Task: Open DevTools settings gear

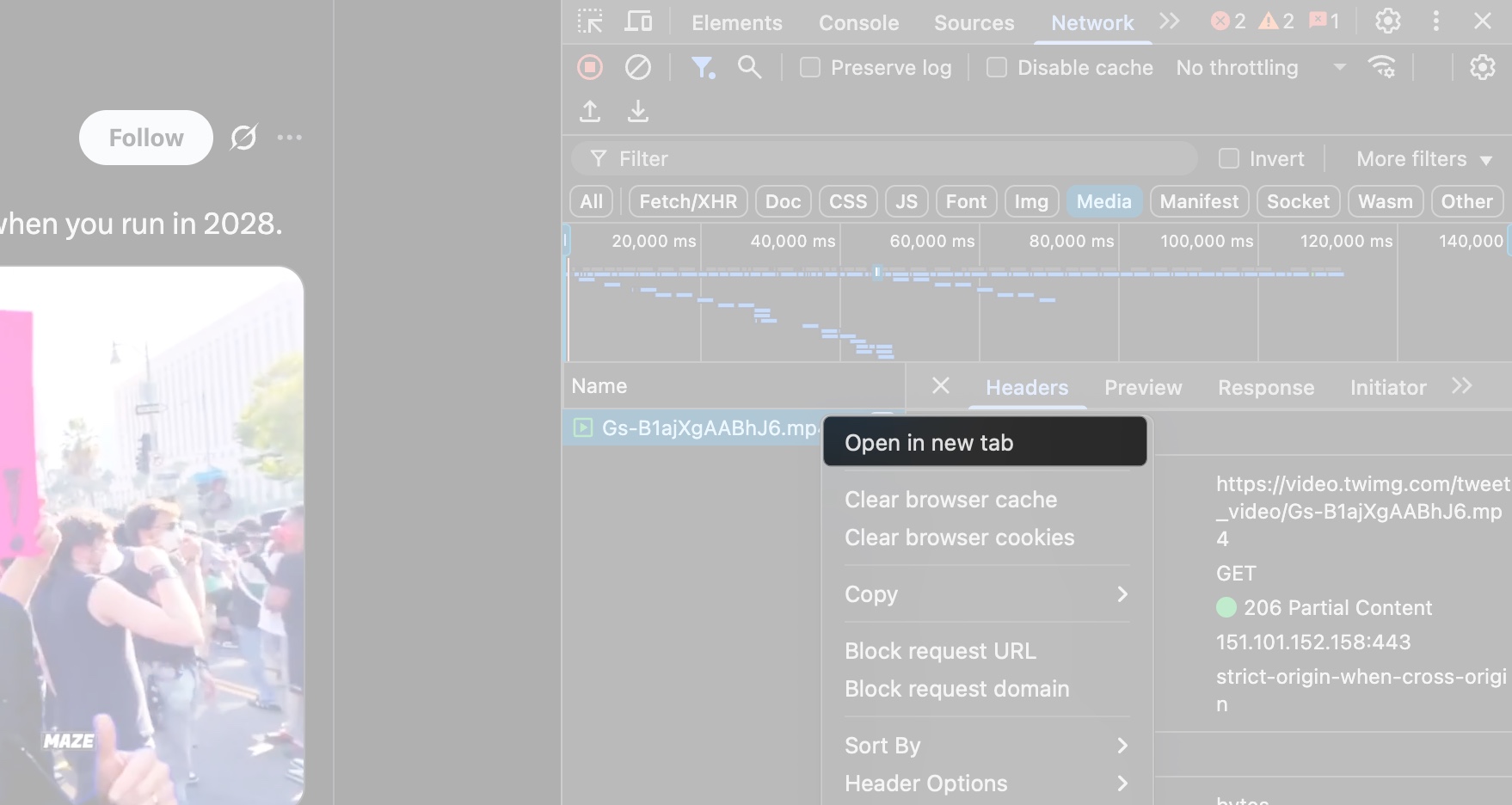Action: (1387, 22)
